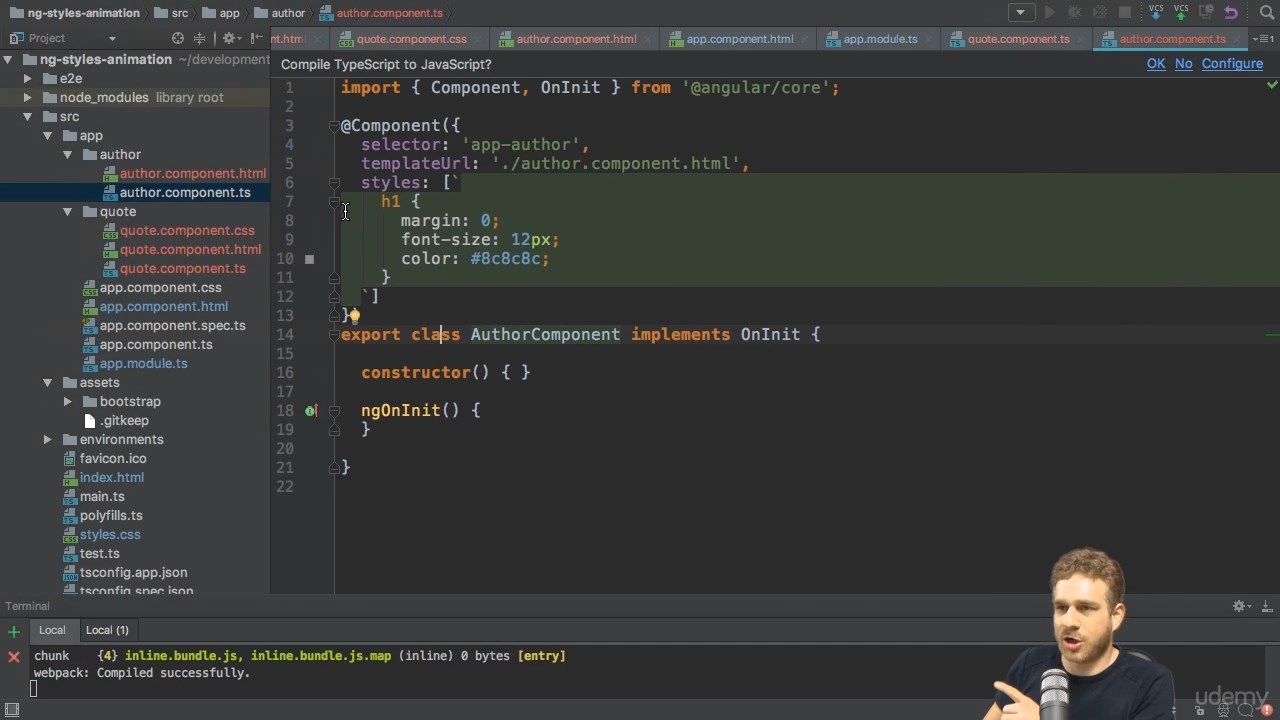Screen dimensions: 1280x720
Task: Collapse the assets folder
Action: [48, 383]
